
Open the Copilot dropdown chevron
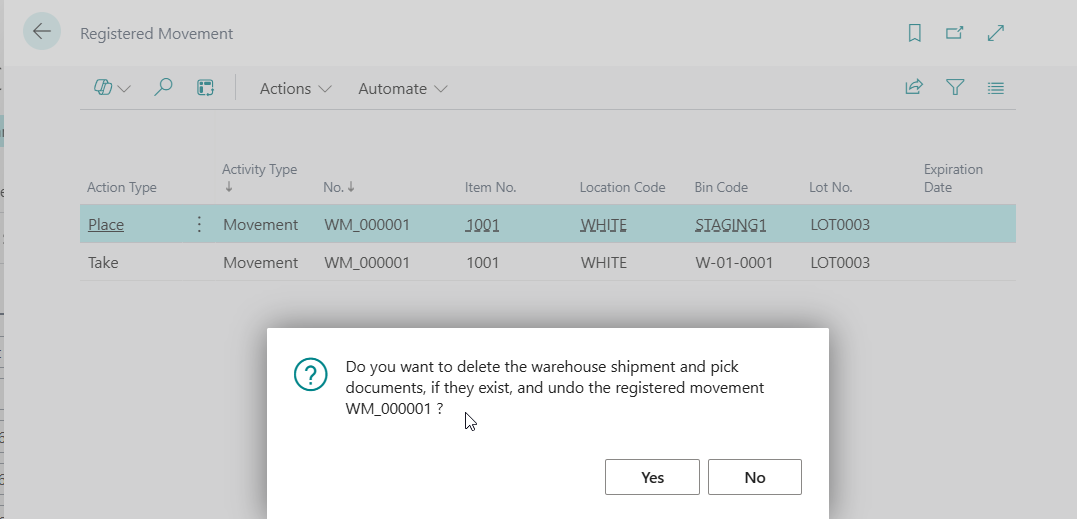pos(125,89)
